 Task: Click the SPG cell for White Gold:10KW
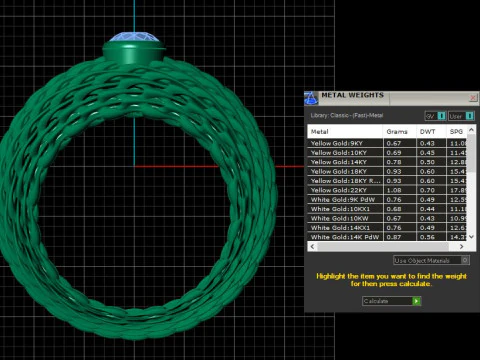point(457,218)
